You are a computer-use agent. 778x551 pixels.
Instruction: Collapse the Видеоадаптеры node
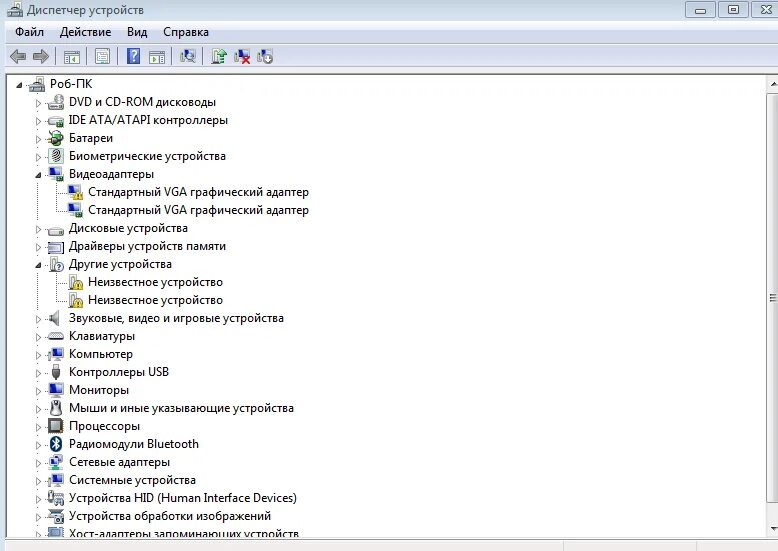(38, 175)
